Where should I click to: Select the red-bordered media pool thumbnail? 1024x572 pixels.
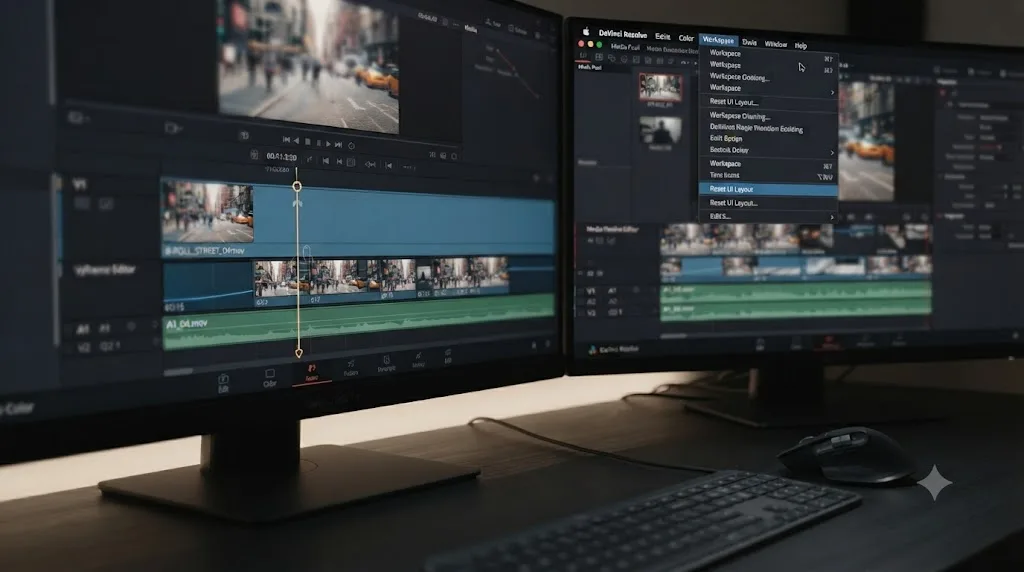point(660,87)
